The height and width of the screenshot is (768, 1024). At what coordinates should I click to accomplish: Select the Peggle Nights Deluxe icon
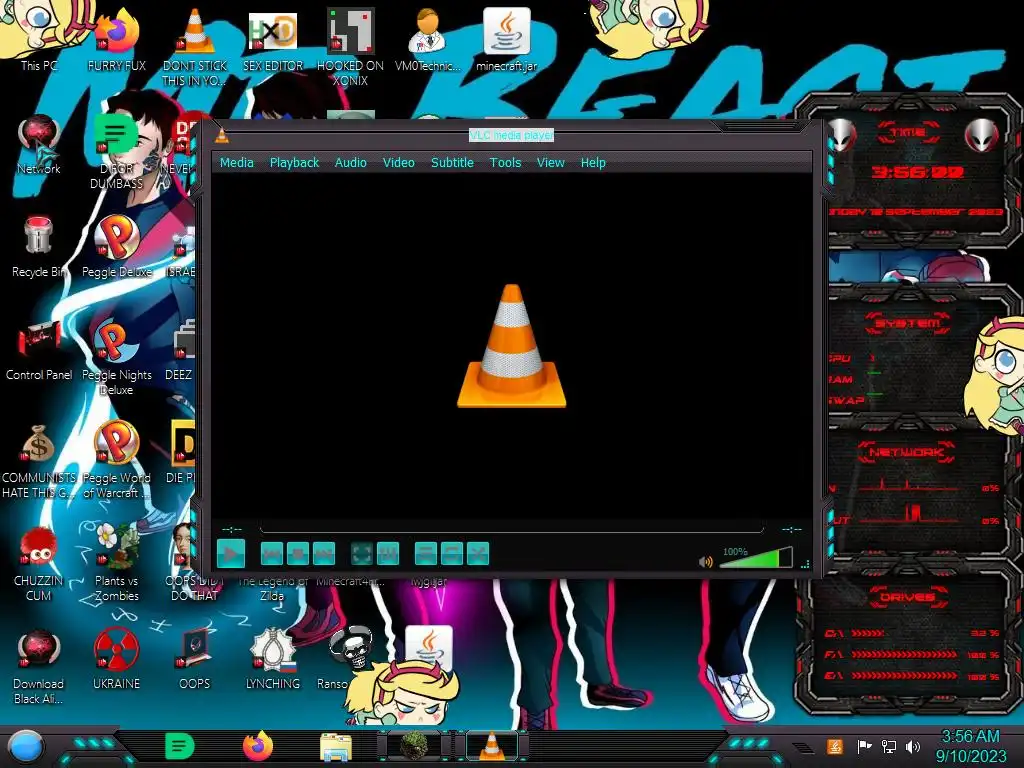(116, 357)
